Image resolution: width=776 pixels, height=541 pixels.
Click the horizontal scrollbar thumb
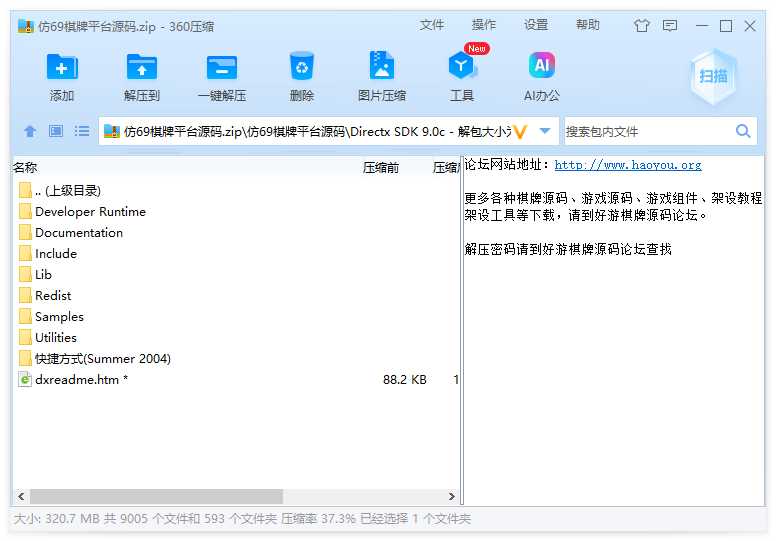156,496
